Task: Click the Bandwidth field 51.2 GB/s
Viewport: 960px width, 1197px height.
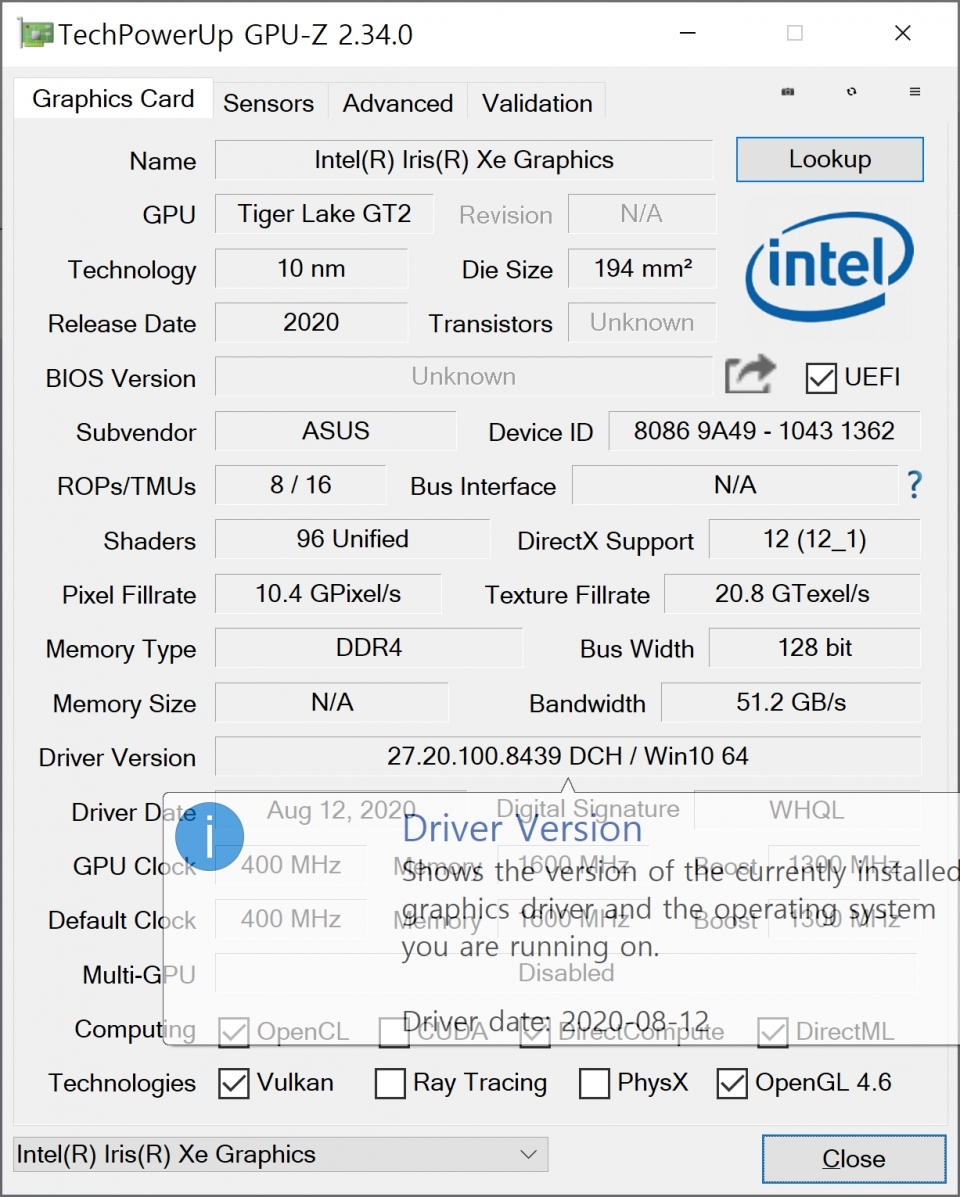Action: click(x=791, y=702)
